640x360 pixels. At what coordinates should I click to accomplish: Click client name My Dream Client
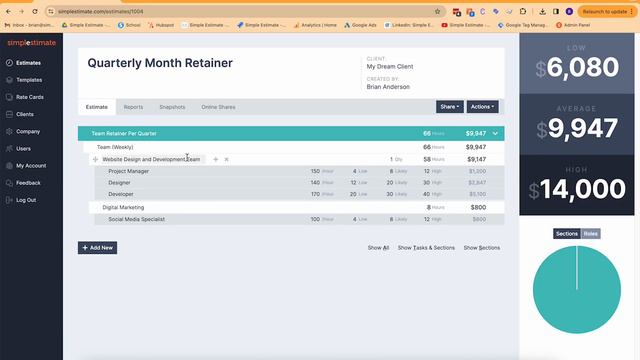click(x=390, y=67)
